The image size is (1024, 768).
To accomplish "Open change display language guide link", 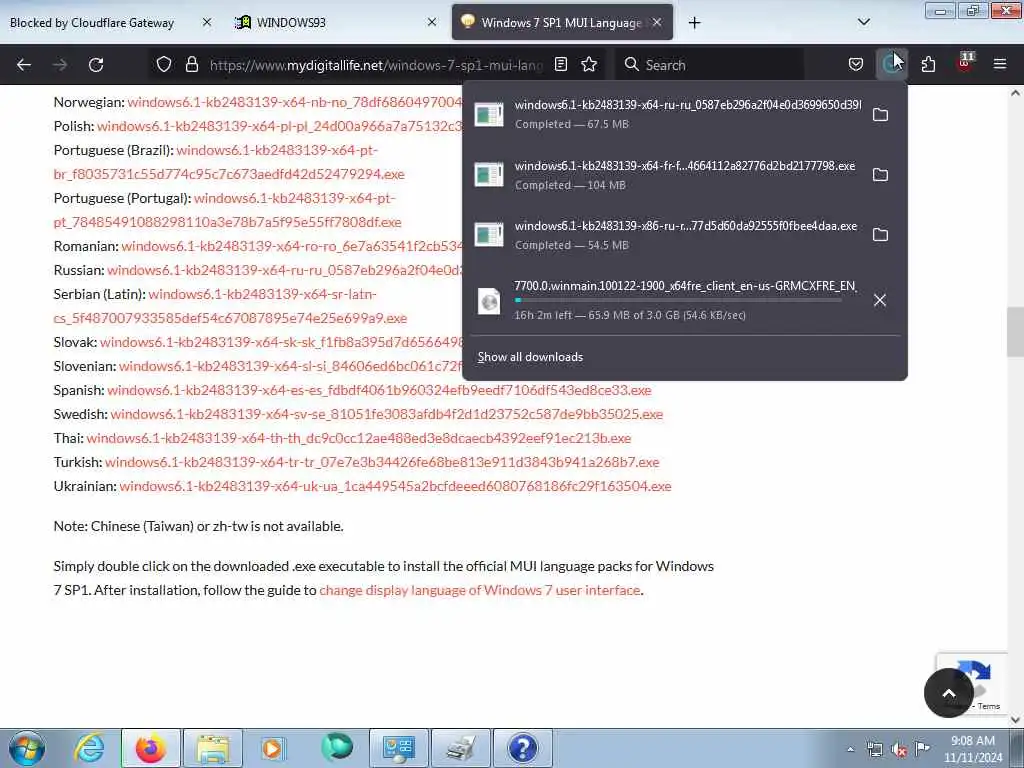I will point(480,590).
